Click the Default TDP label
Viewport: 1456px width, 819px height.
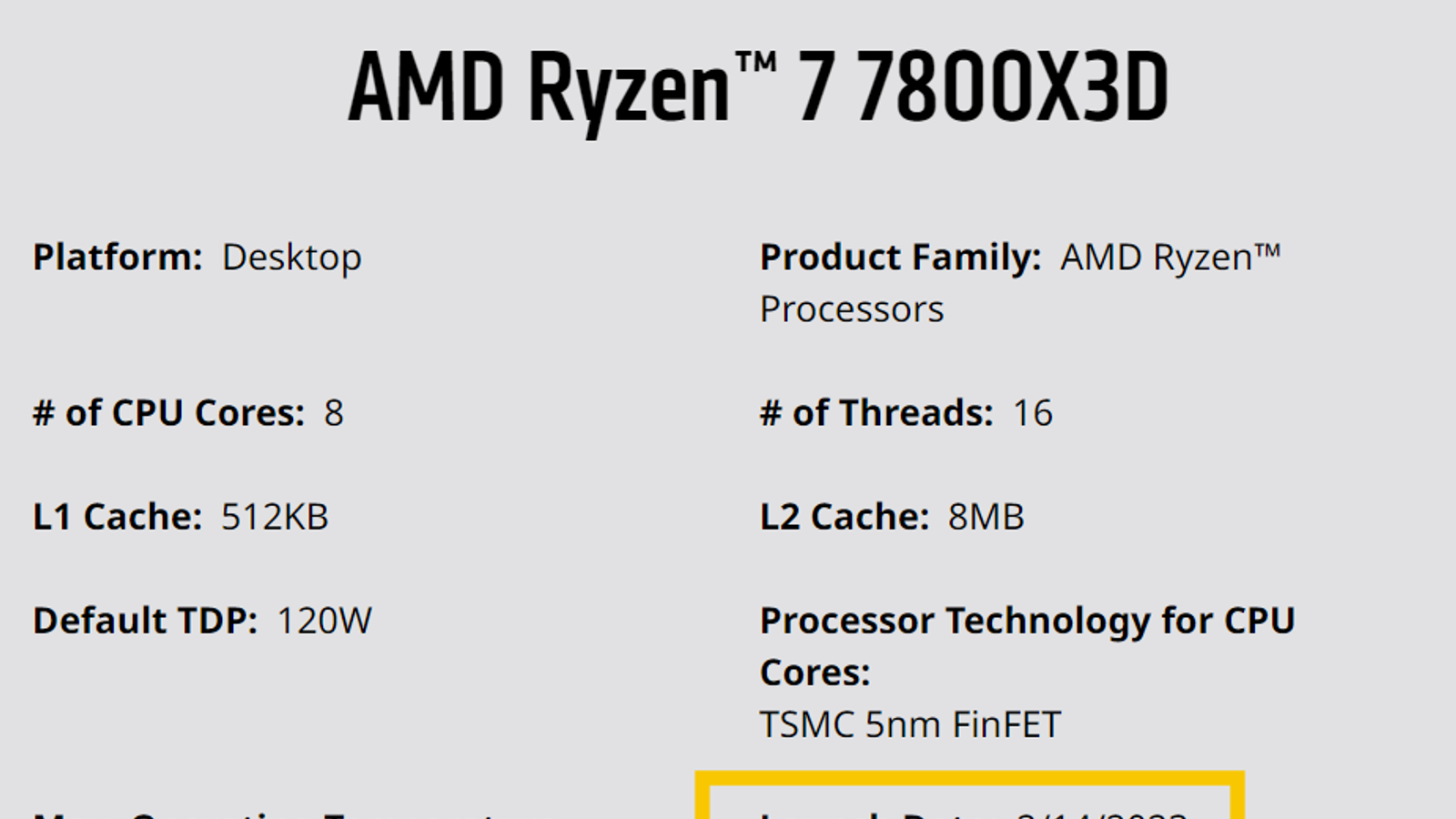pos(146,621)
